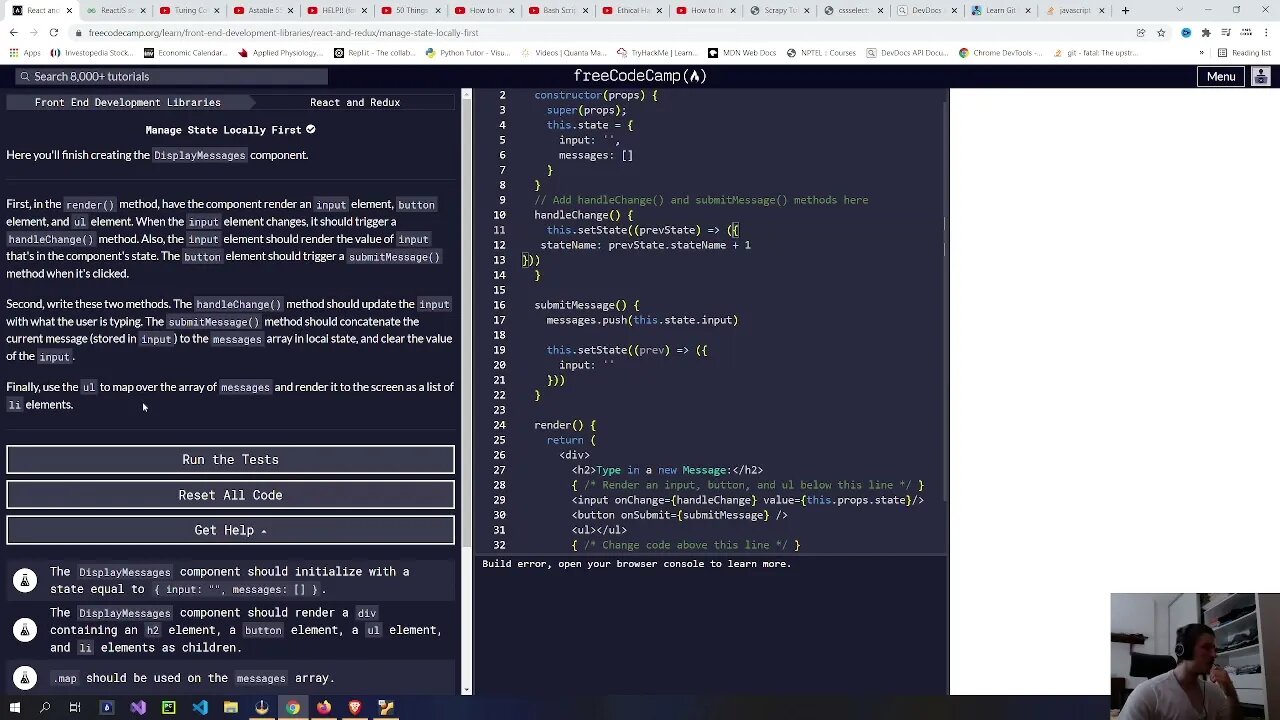Screen dimensions: 1280x720
Task: Open the Reading list button
Action: tap(1244, 53)
